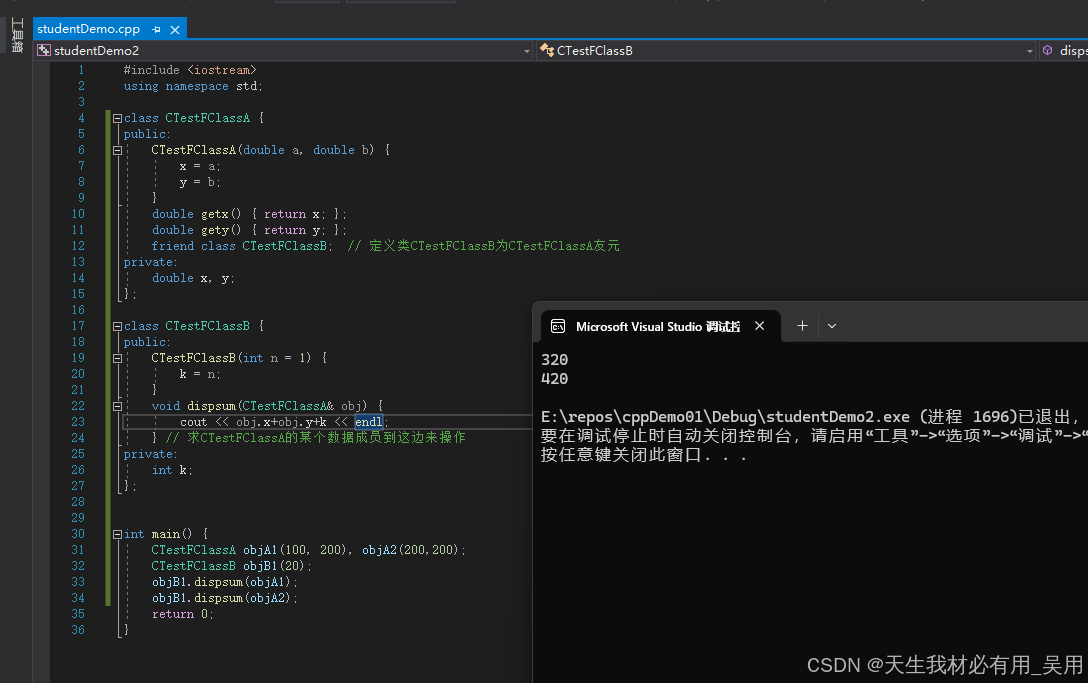Image resolution: width=1088 pixels, height=683 pixels.
Task: Click the console icon on the terminal tab
Action: point(558,326)
